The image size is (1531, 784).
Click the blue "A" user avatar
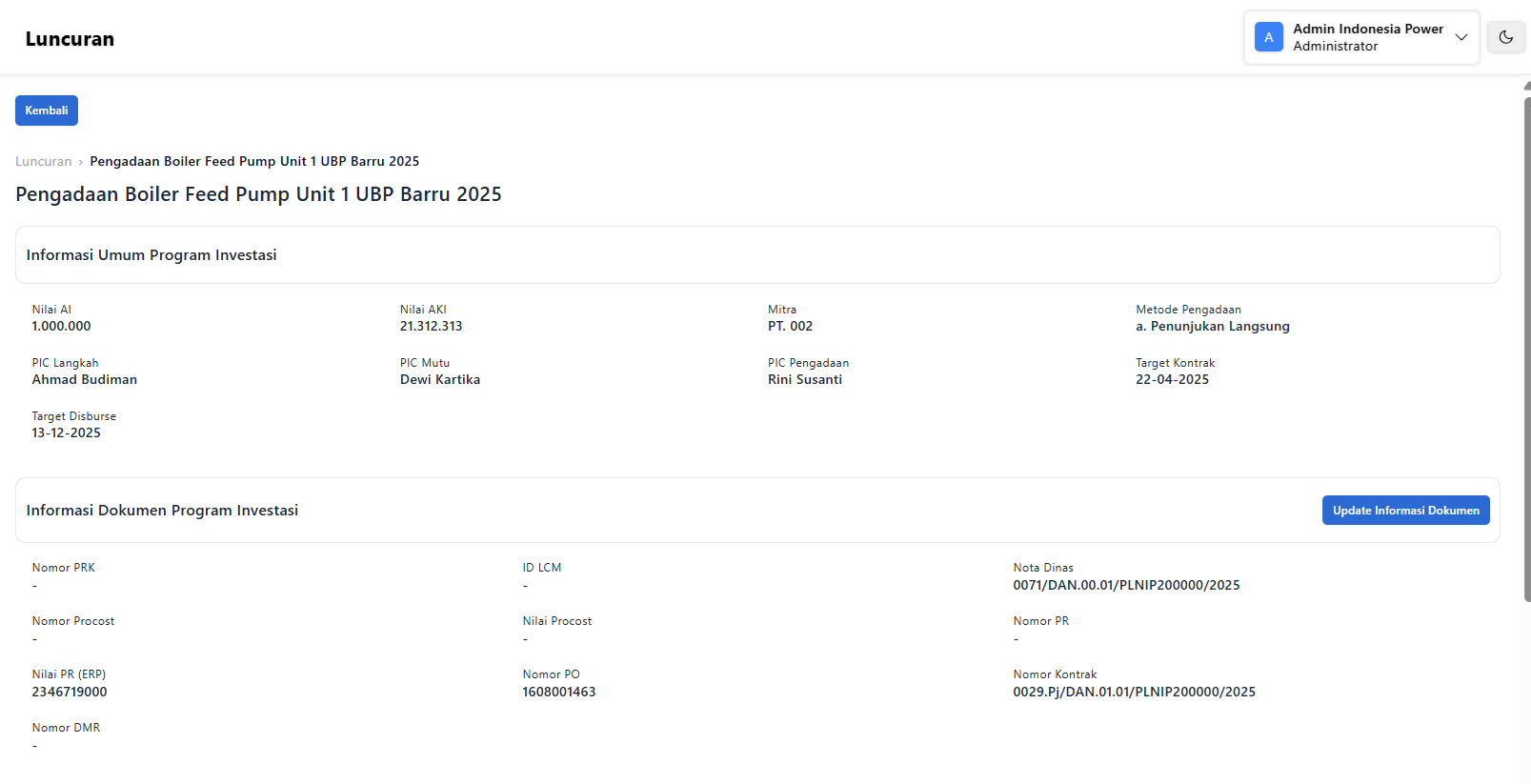(1268, 37)
